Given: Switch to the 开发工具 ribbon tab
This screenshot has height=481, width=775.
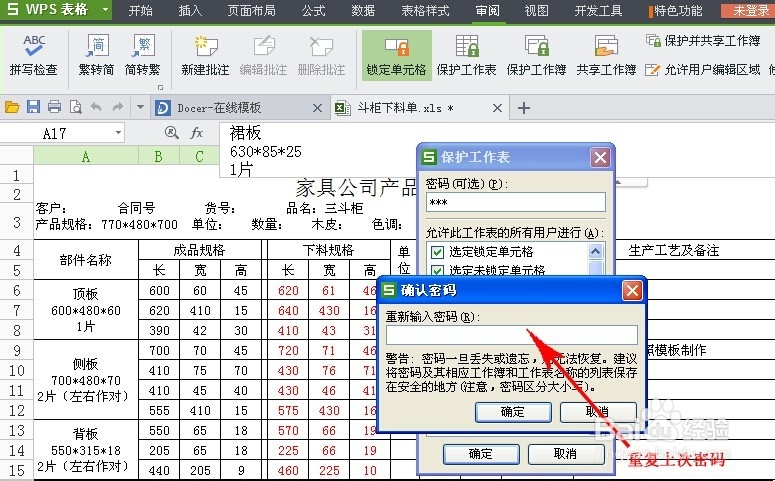Looking at the screenshot, I should click(598, 10).
